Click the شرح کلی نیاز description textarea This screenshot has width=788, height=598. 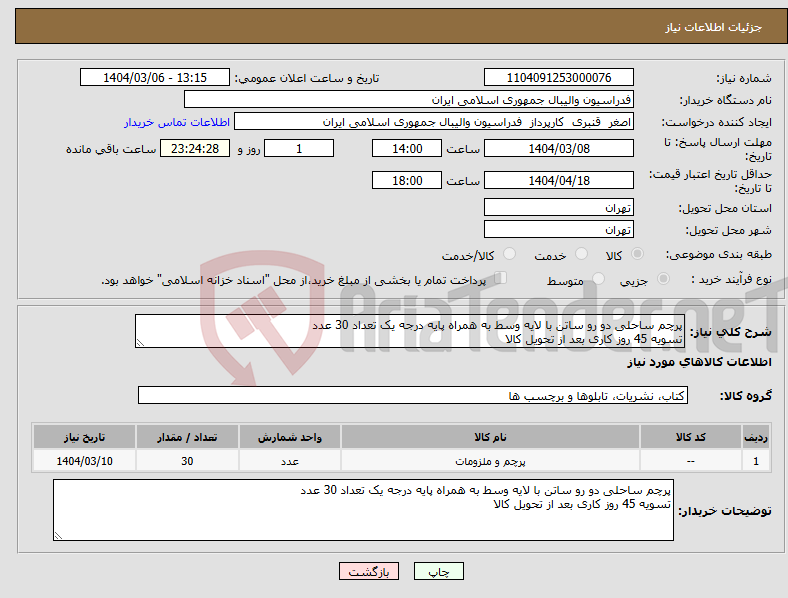coord(410,331)
